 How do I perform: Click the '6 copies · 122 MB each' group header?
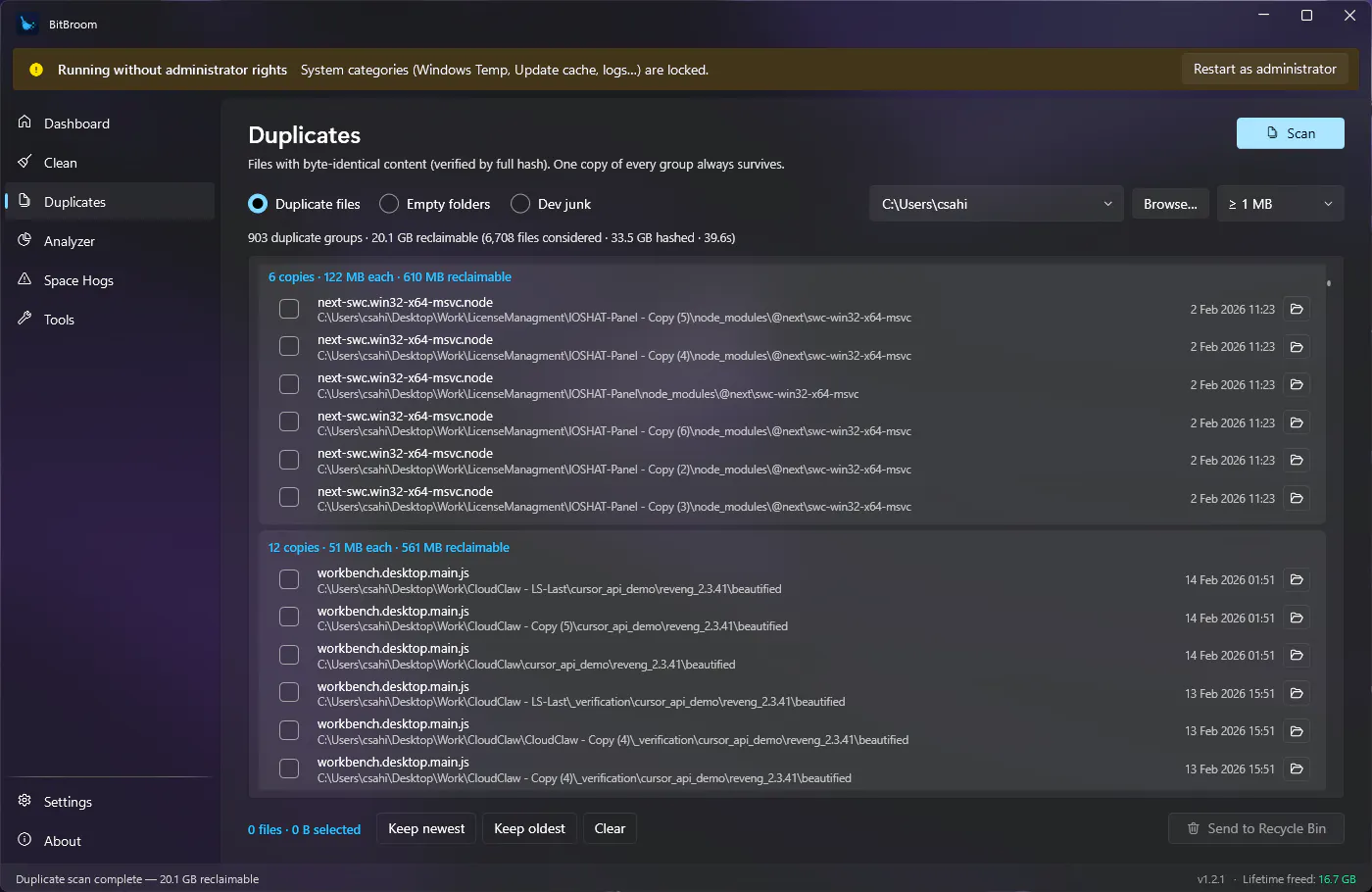click(x=390, y=277)
